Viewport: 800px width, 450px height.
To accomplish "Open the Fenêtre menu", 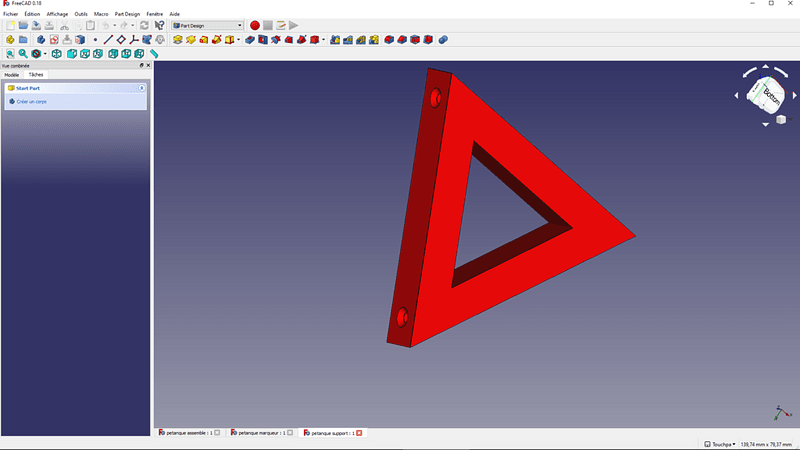I will click(x=155, y=14).
